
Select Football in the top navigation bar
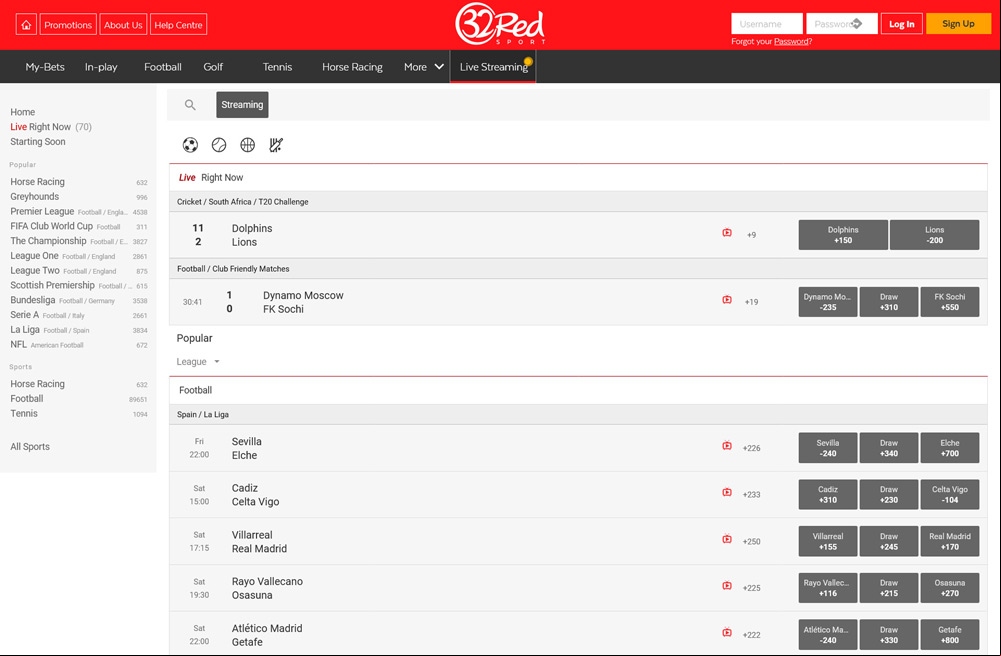(x=163, y=67)
